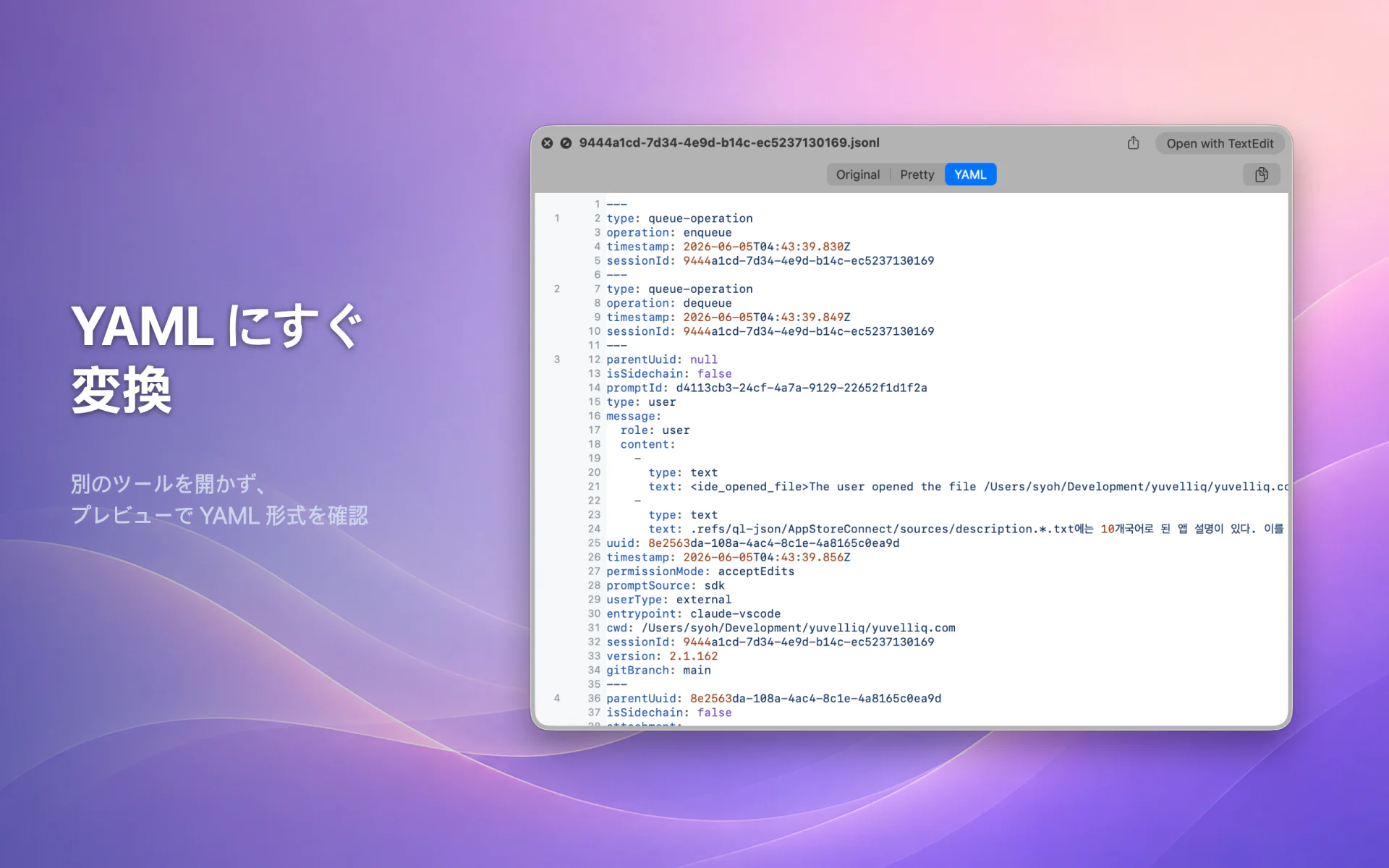This screenshot has height=868, width=1389.
Task: Click the ide_opened_file text line
Action: click(968, 486)
